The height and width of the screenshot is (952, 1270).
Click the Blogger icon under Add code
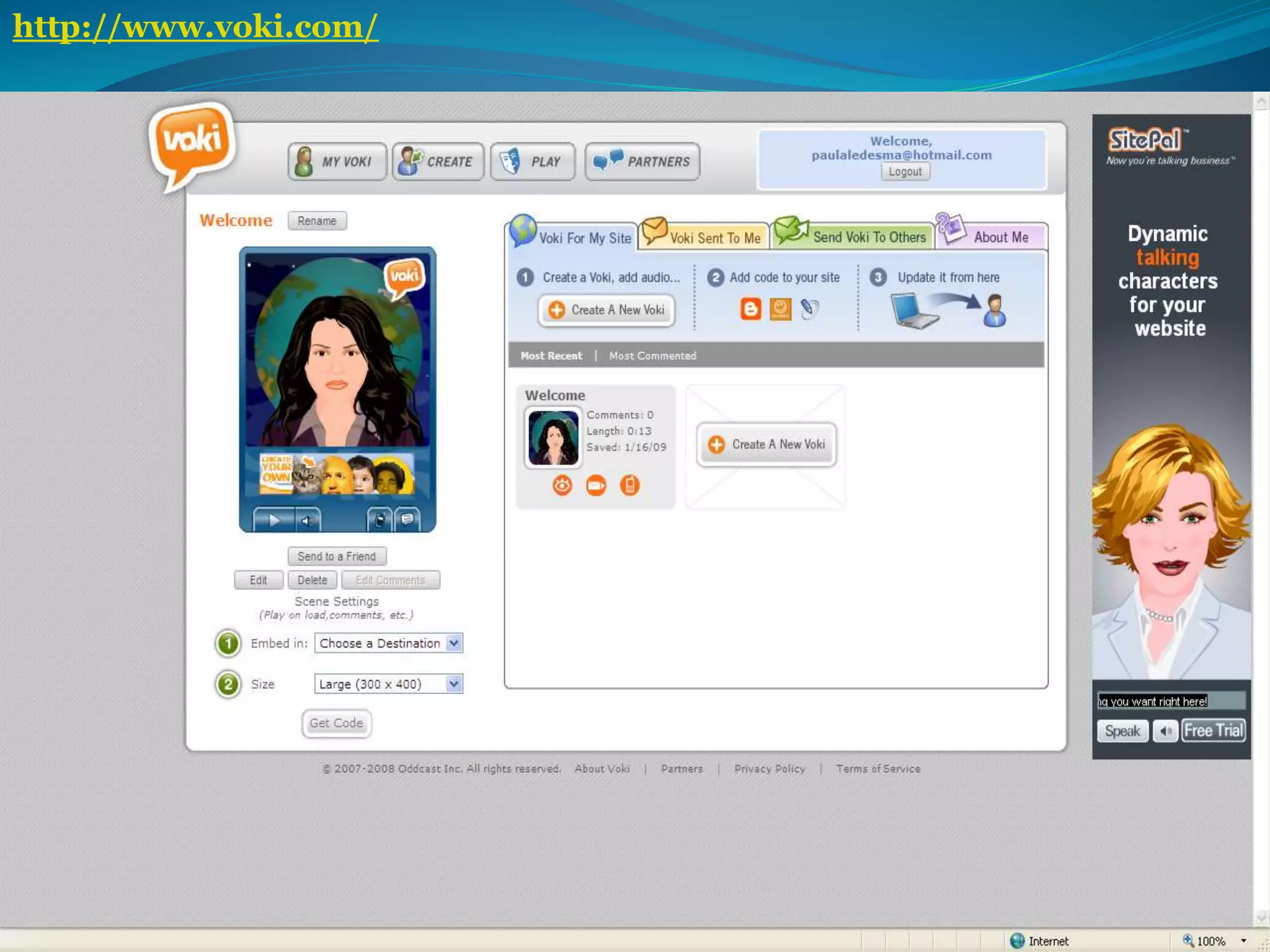pos(750,309)
